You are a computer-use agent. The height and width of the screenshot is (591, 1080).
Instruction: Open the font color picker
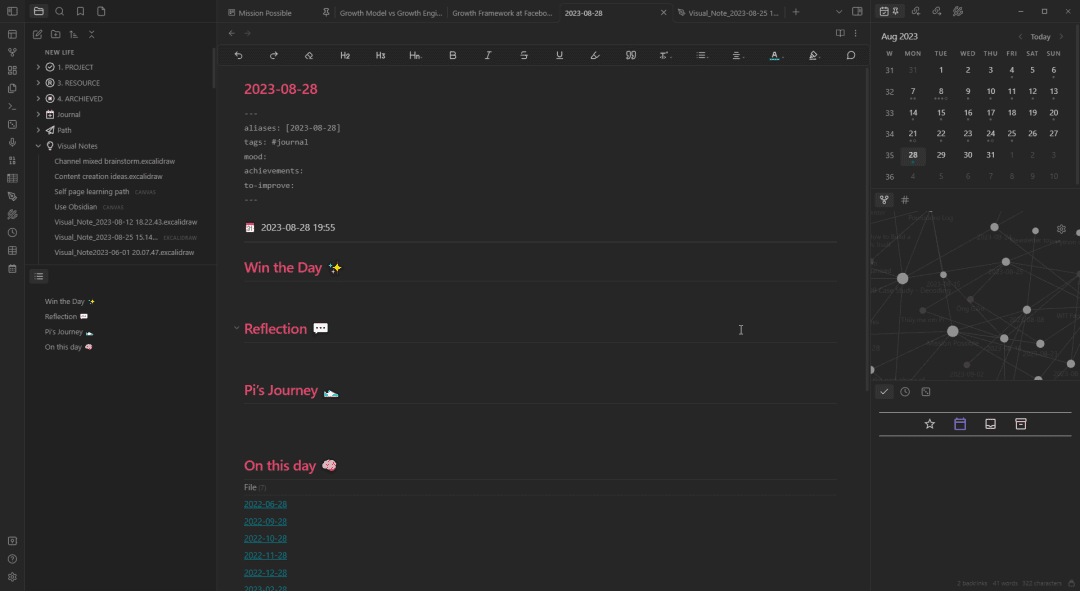774,56
